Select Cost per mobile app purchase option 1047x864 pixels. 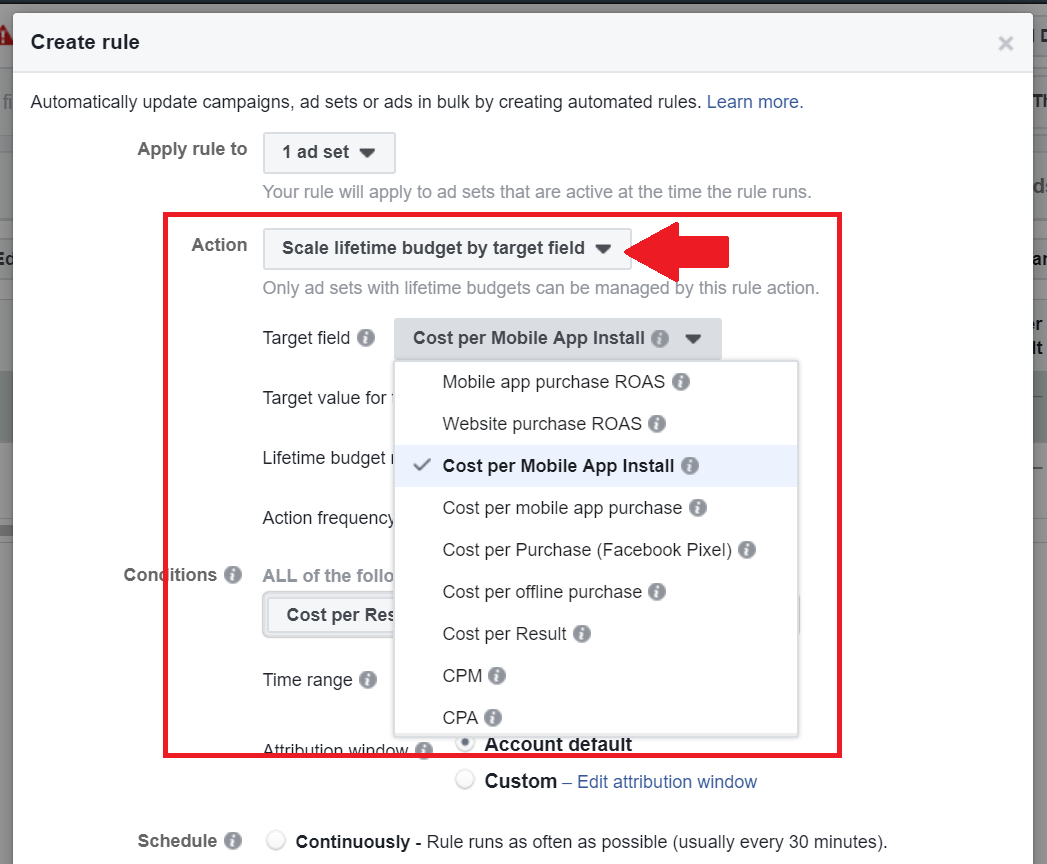[596, 508]
